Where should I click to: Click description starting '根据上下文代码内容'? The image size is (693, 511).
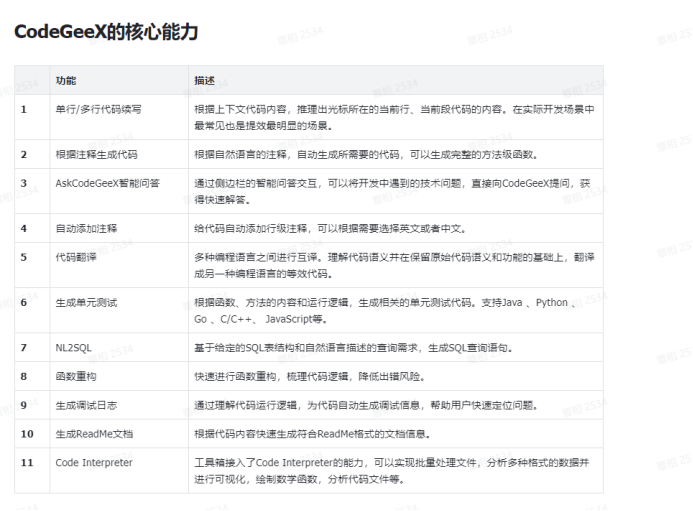394,118
